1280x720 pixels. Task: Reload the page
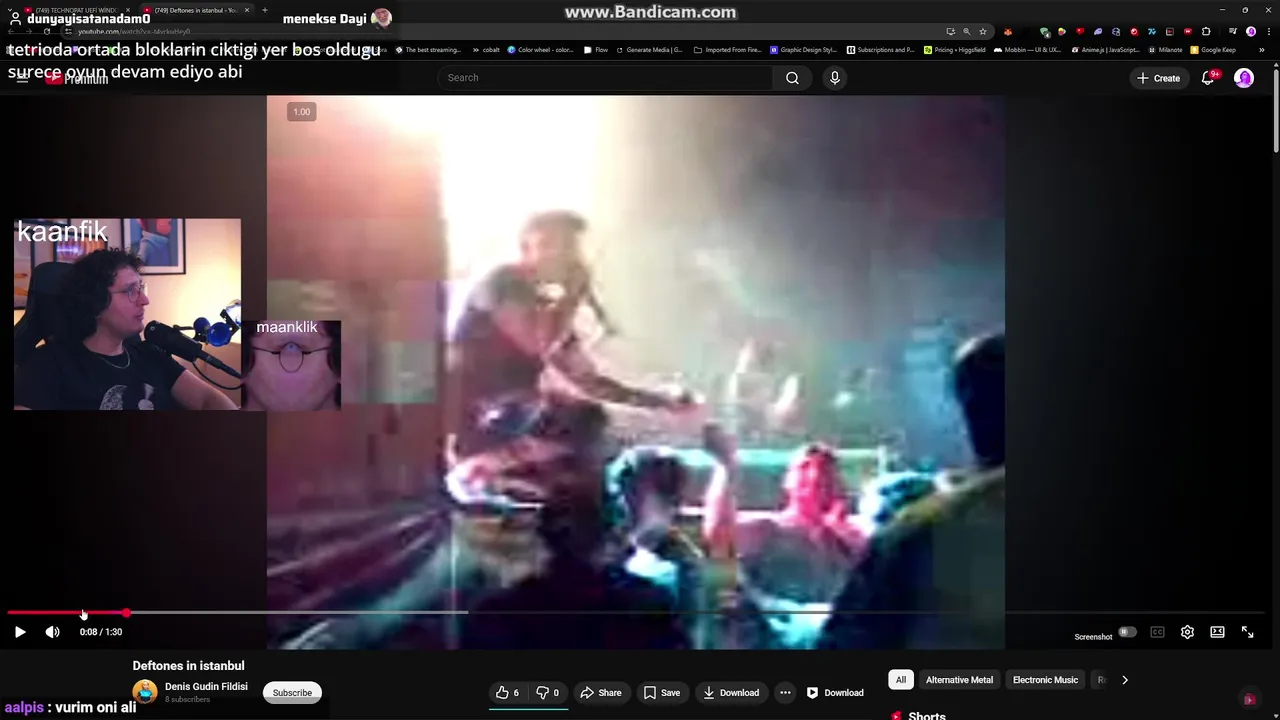tap(46, 31)
